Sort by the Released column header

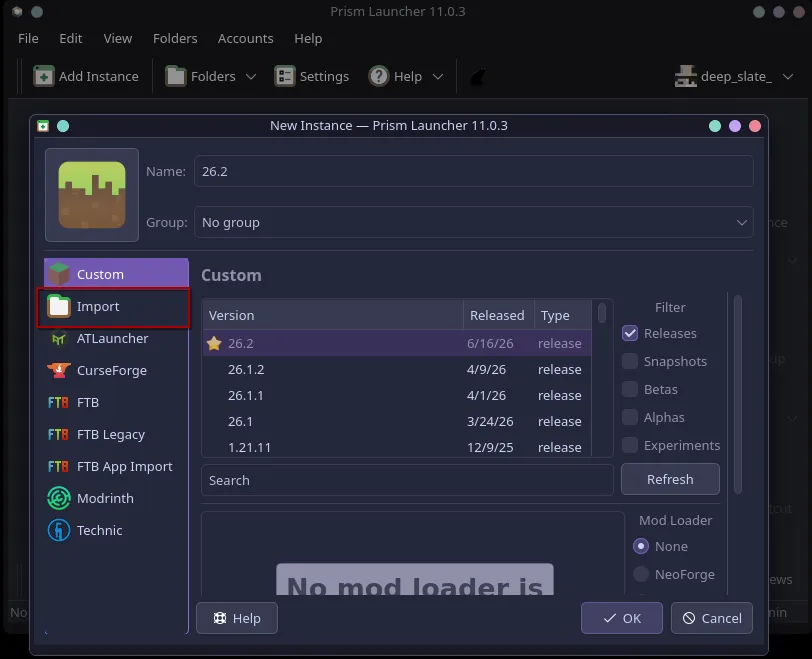[x=498, y=315]
